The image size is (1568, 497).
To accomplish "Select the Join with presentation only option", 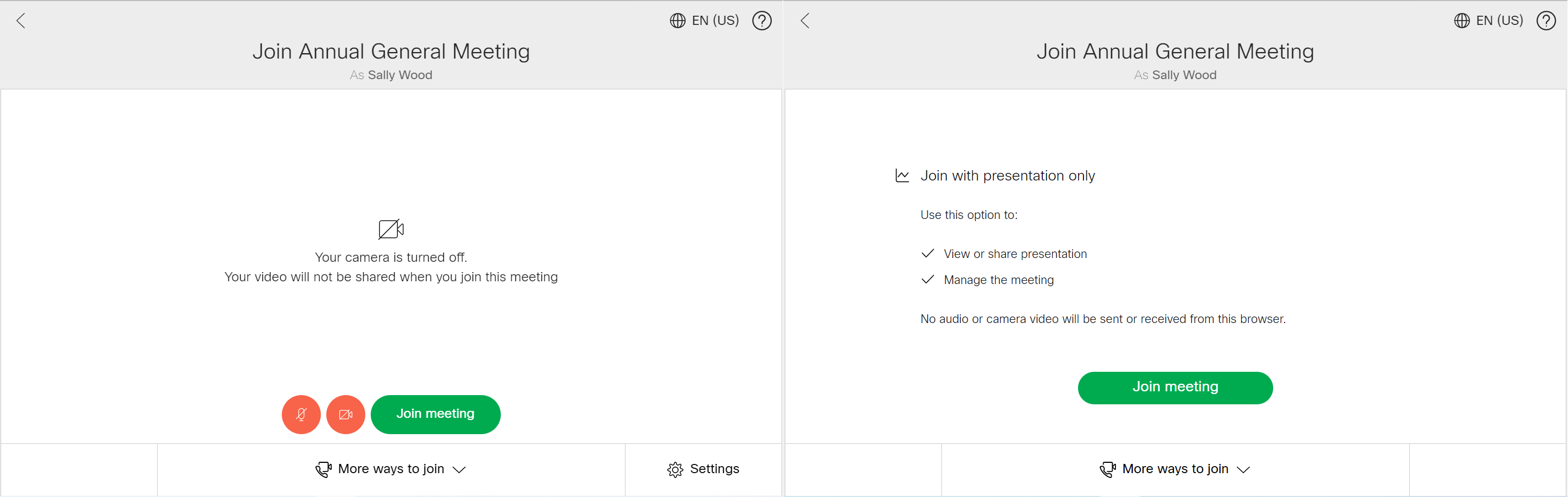I will coord(1007,175).
